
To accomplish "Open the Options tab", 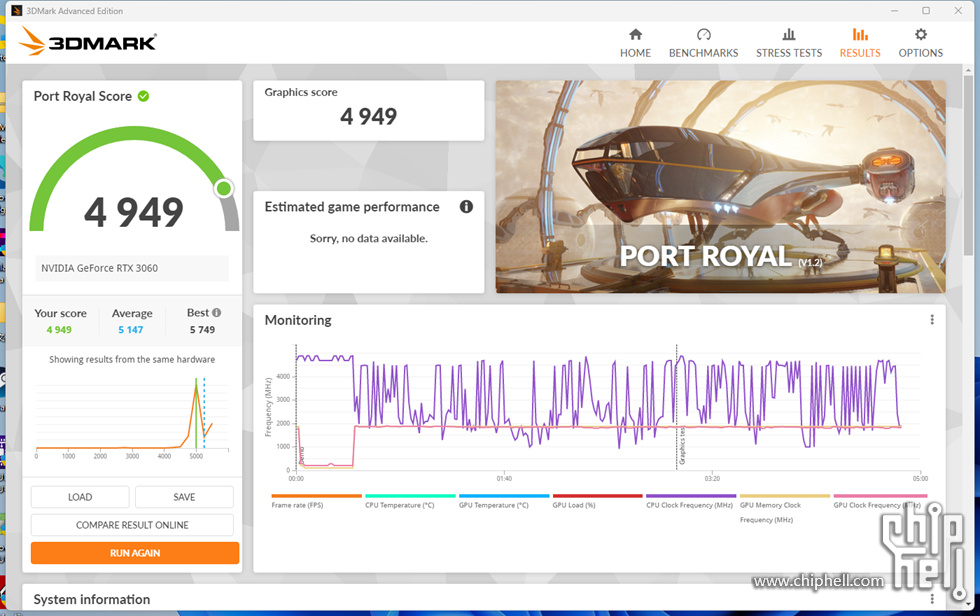I will [920, 43].
